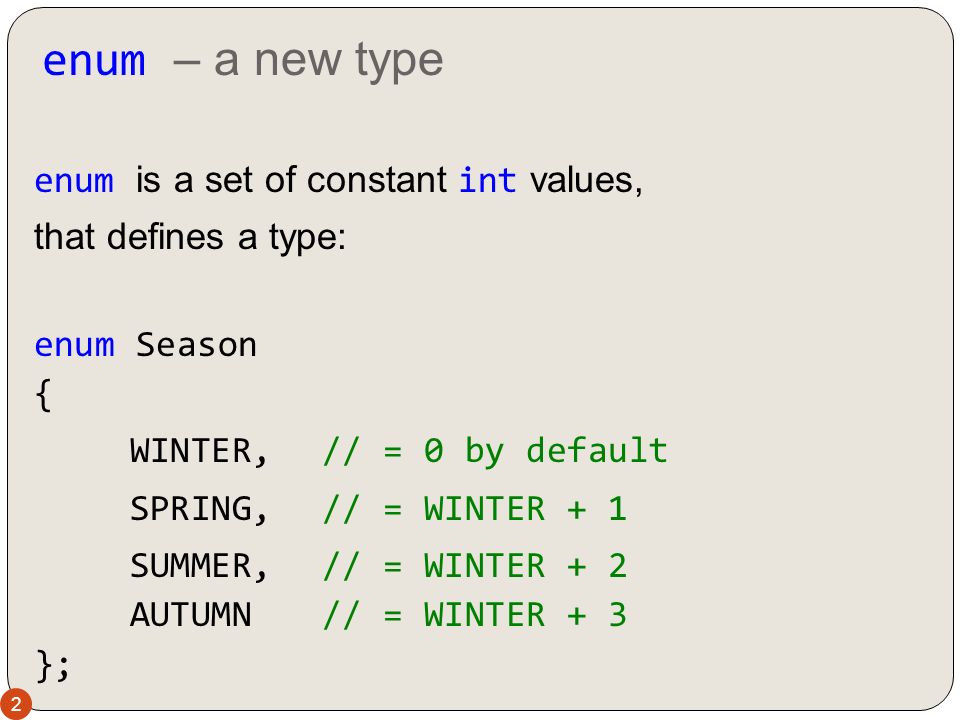Viewport: 960px width, 720px height.
Task: Click the word 'constant' in description
Action: [377, 181]
